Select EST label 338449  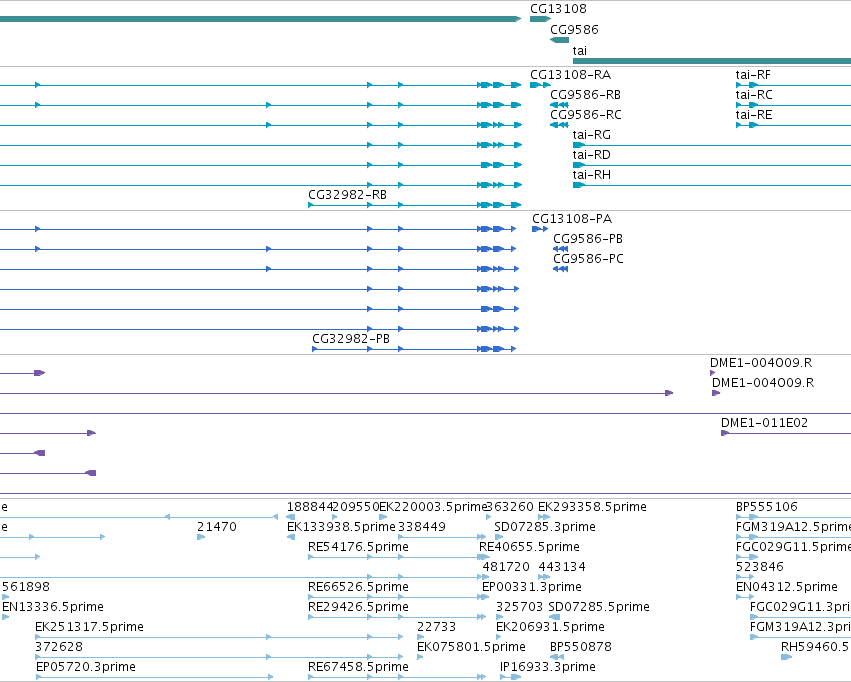[422, 527]
